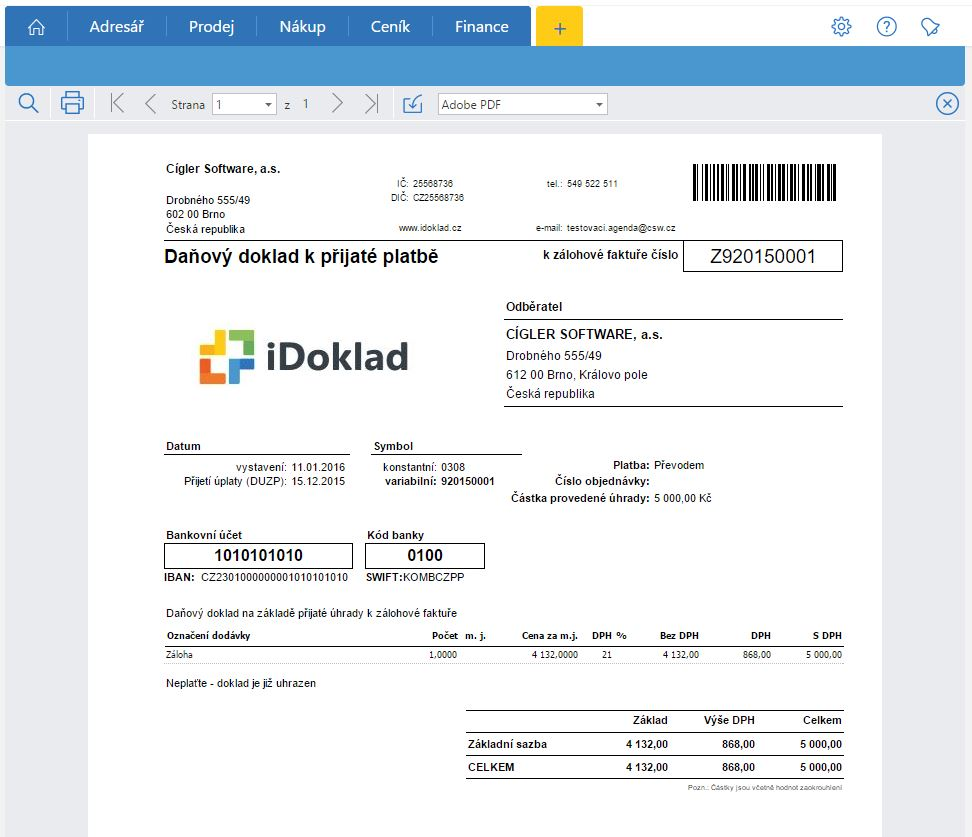The height and width of the screenshot is (837, 972).
Task: Select the Finance menu
Action: point(481,27)
